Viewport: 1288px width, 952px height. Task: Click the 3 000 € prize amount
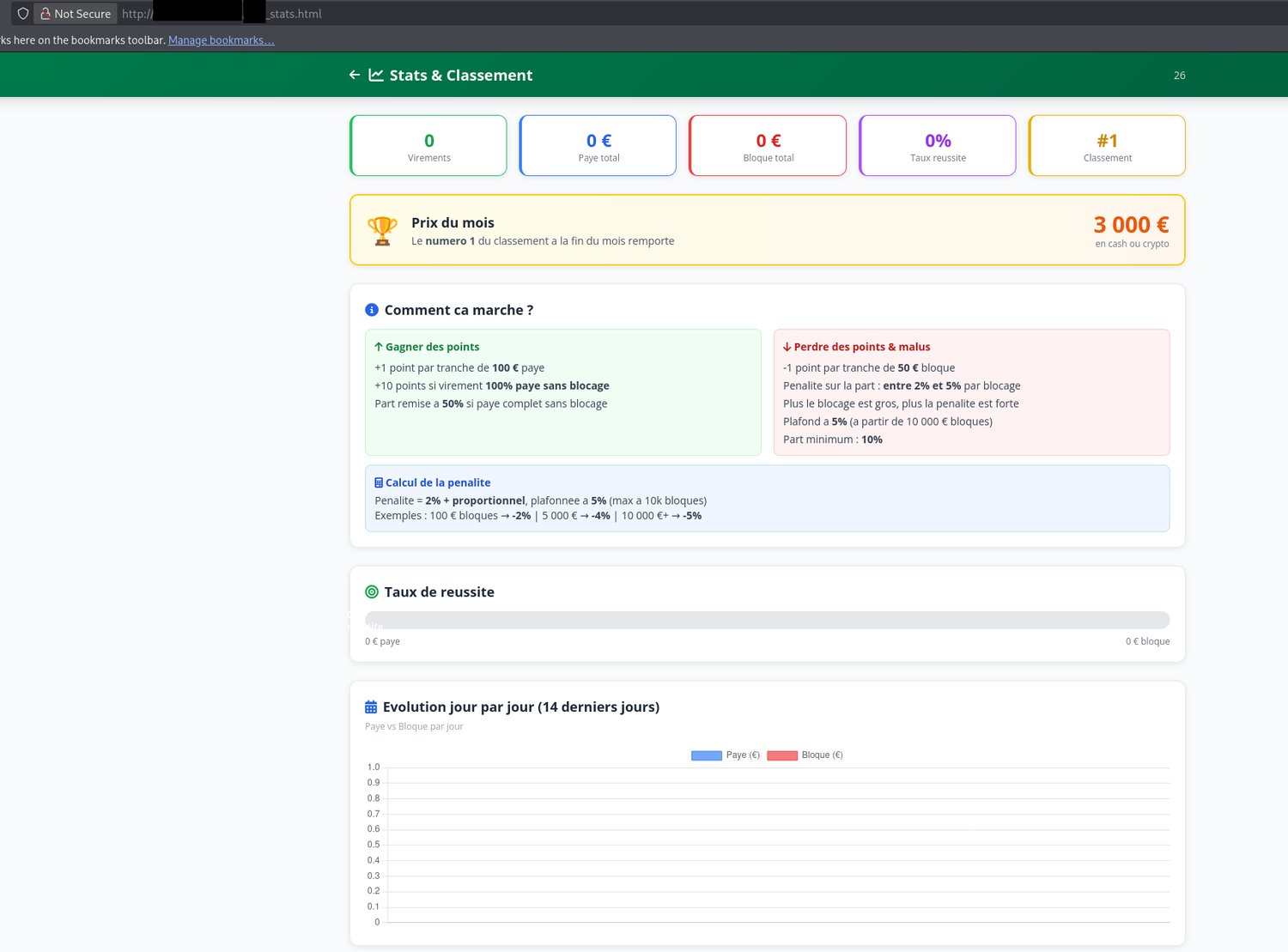(x=1131, y=225)
